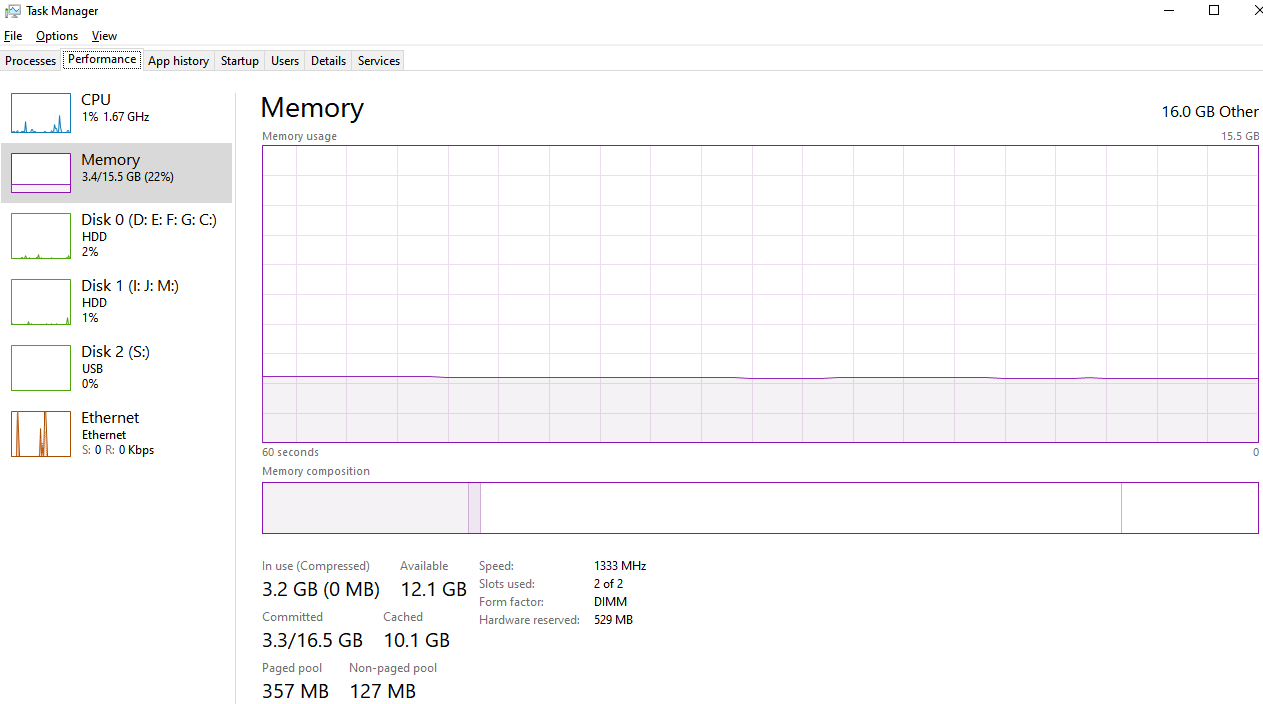The height and width of the screenshot is (704, 1263).
Task: Open the Details tab
Action: point(328,61)
